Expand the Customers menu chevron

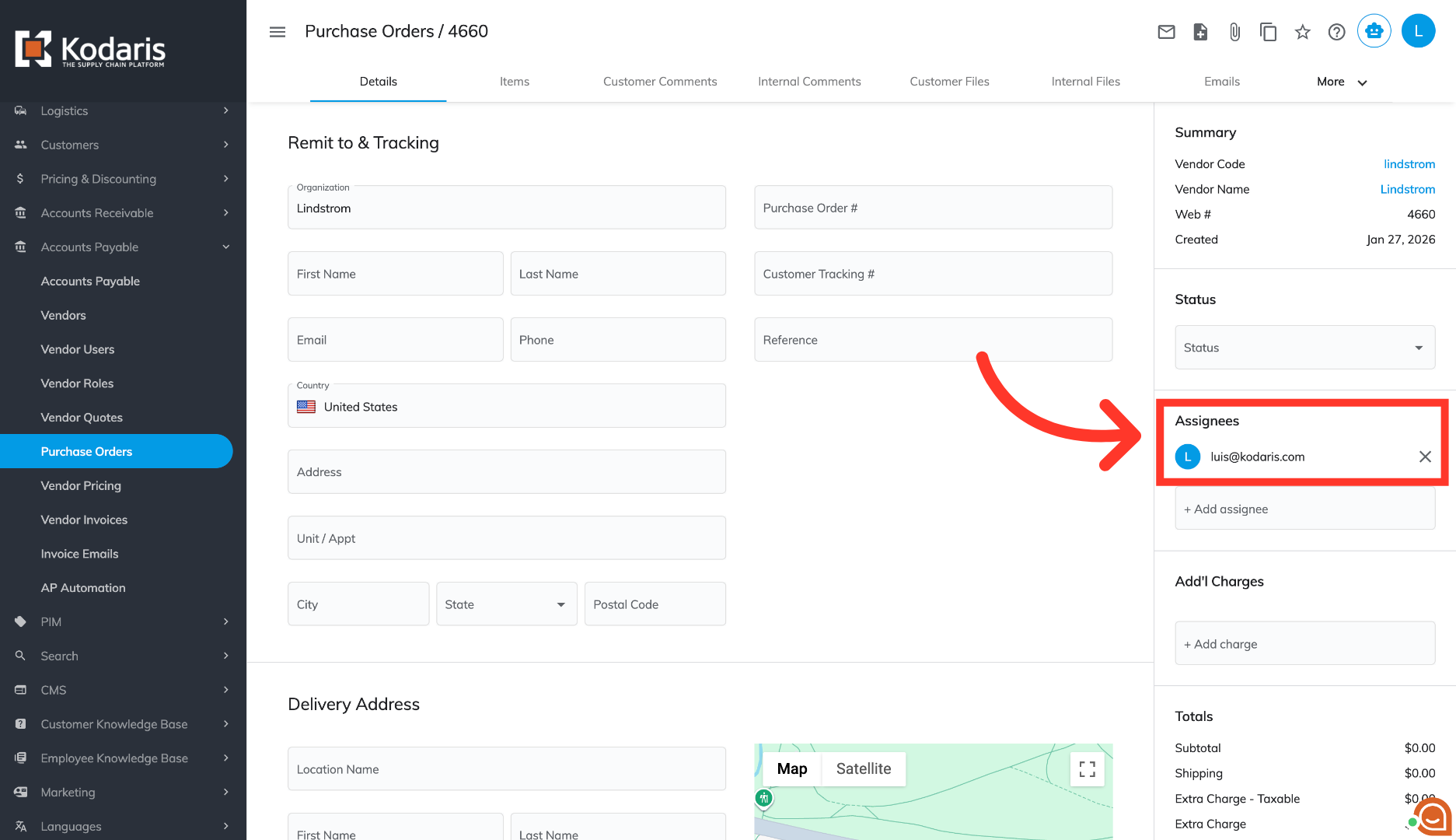tap(226, 145)
